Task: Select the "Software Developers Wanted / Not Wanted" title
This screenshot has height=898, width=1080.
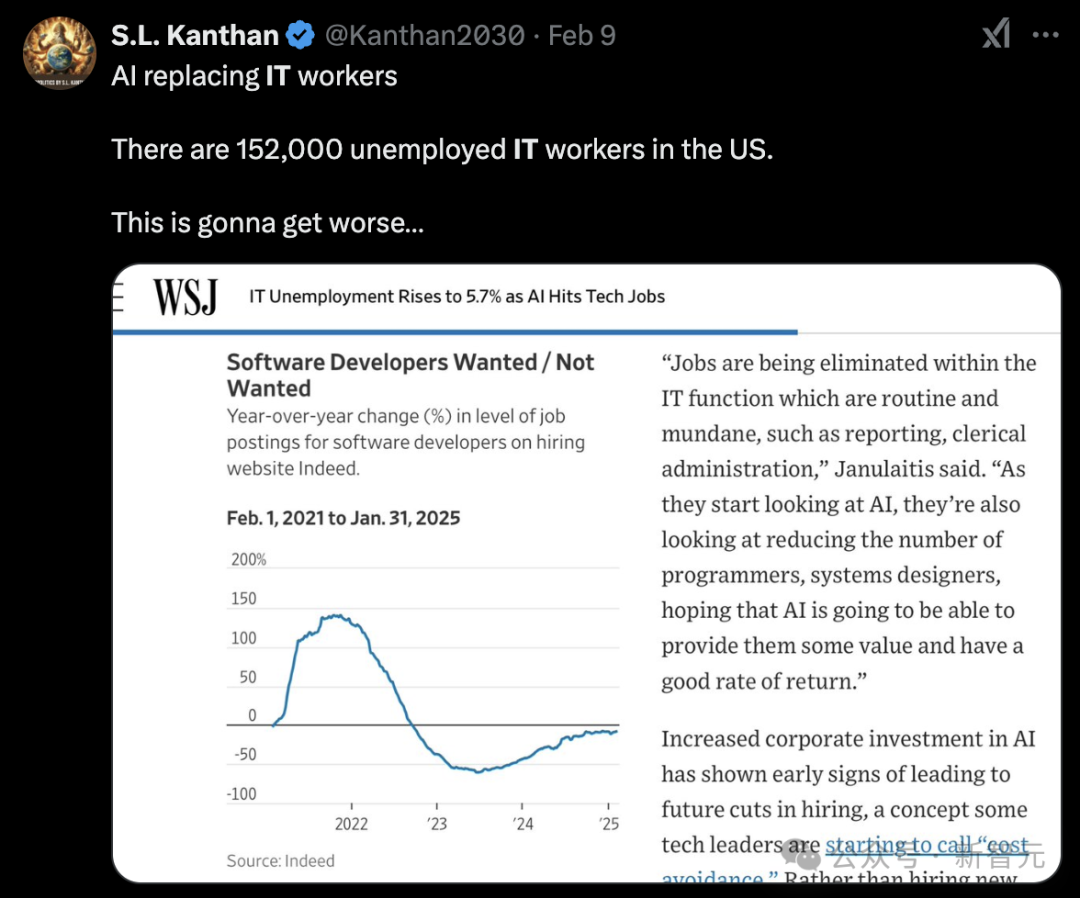Action: point(410,375)
